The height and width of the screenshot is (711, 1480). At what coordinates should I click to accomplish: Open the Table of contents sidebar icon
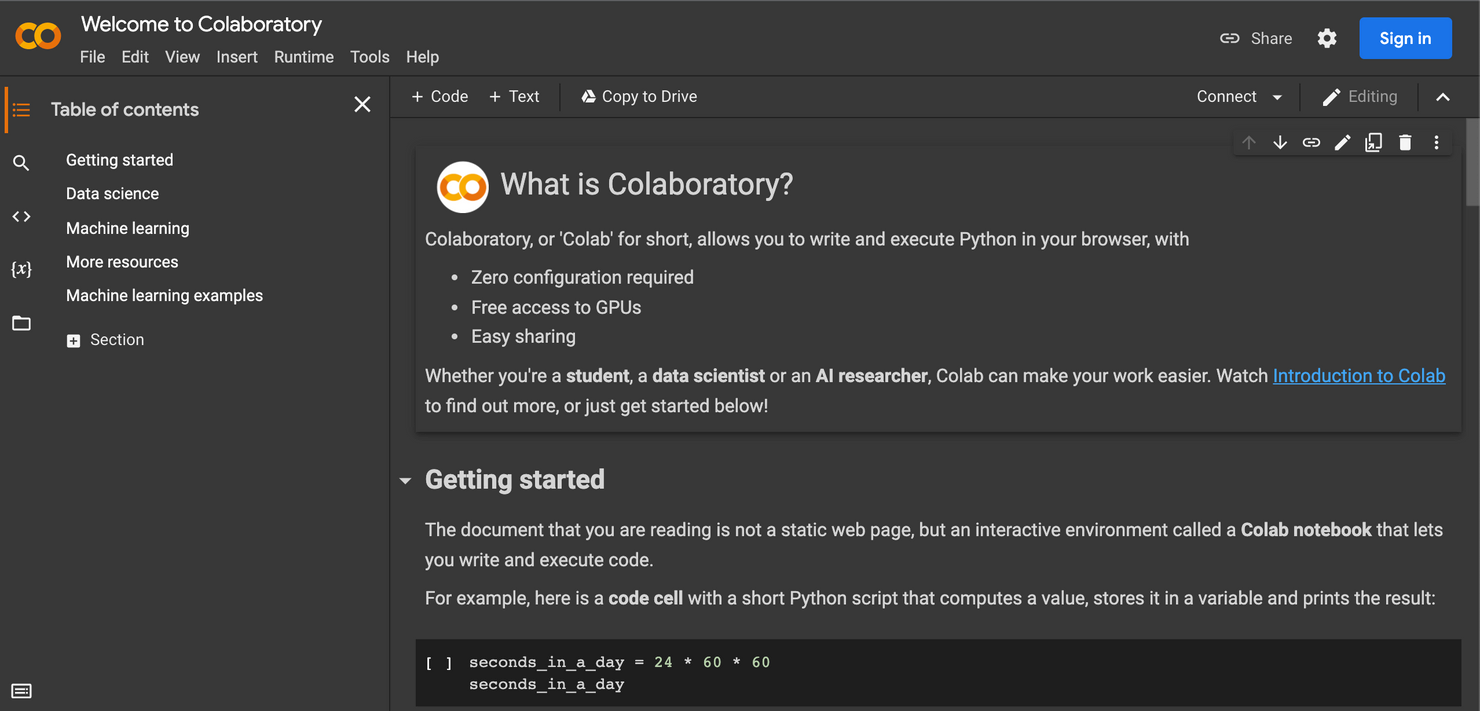[21, 109]
